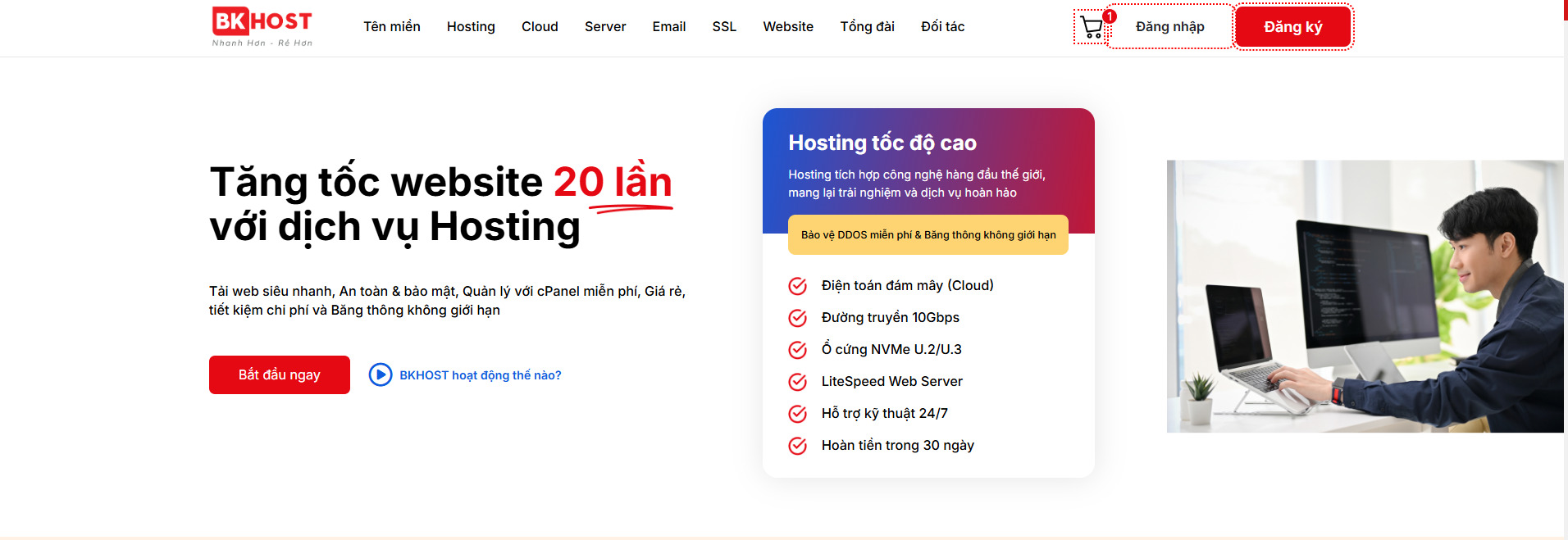The height and width of the screenshot is (540, 1568).
Task: Open the SSL menu
Action: pyautogui.click(x=724, y=27)
